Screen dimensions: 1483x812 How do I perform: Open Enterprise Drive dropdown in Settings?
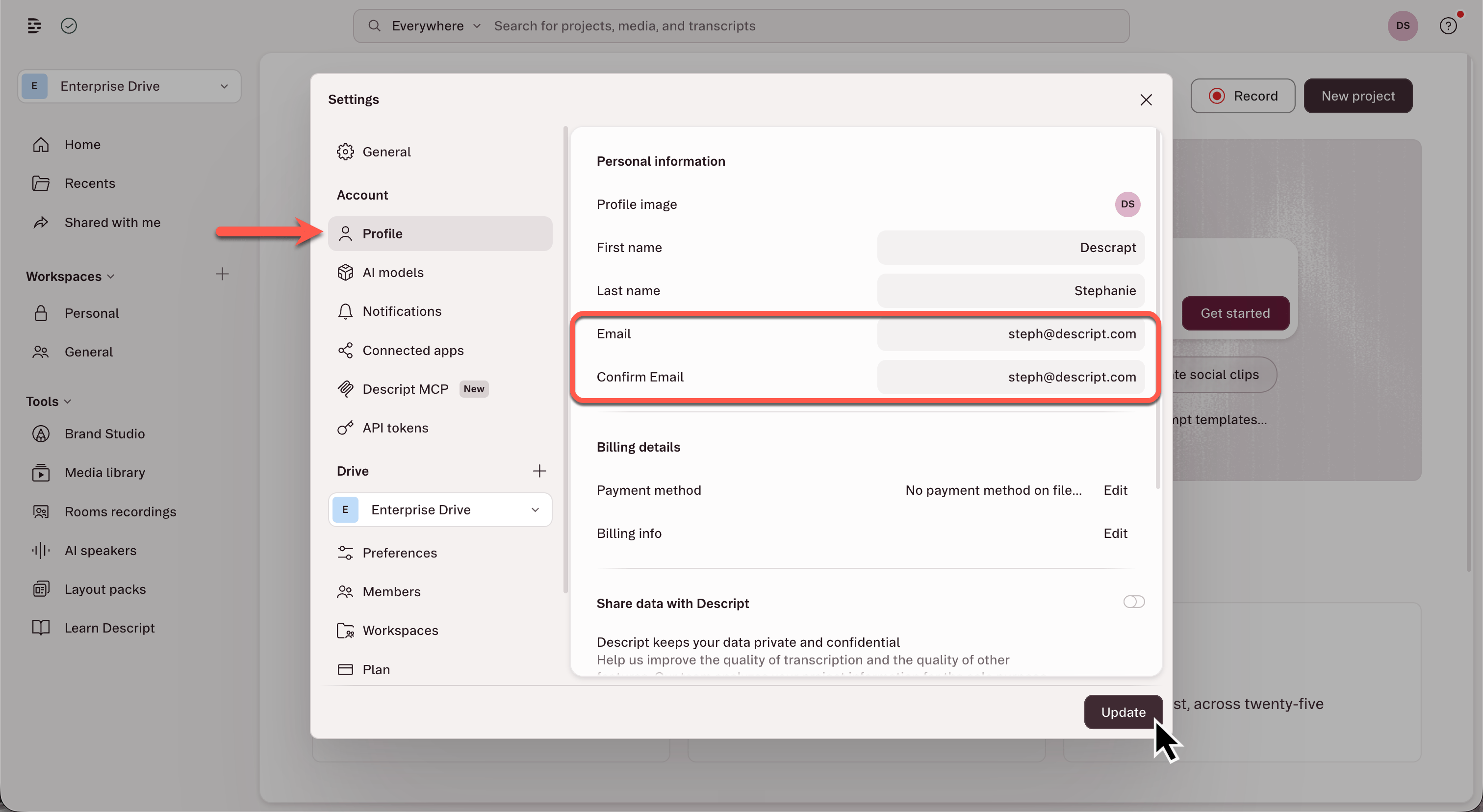tap(440, 510)
